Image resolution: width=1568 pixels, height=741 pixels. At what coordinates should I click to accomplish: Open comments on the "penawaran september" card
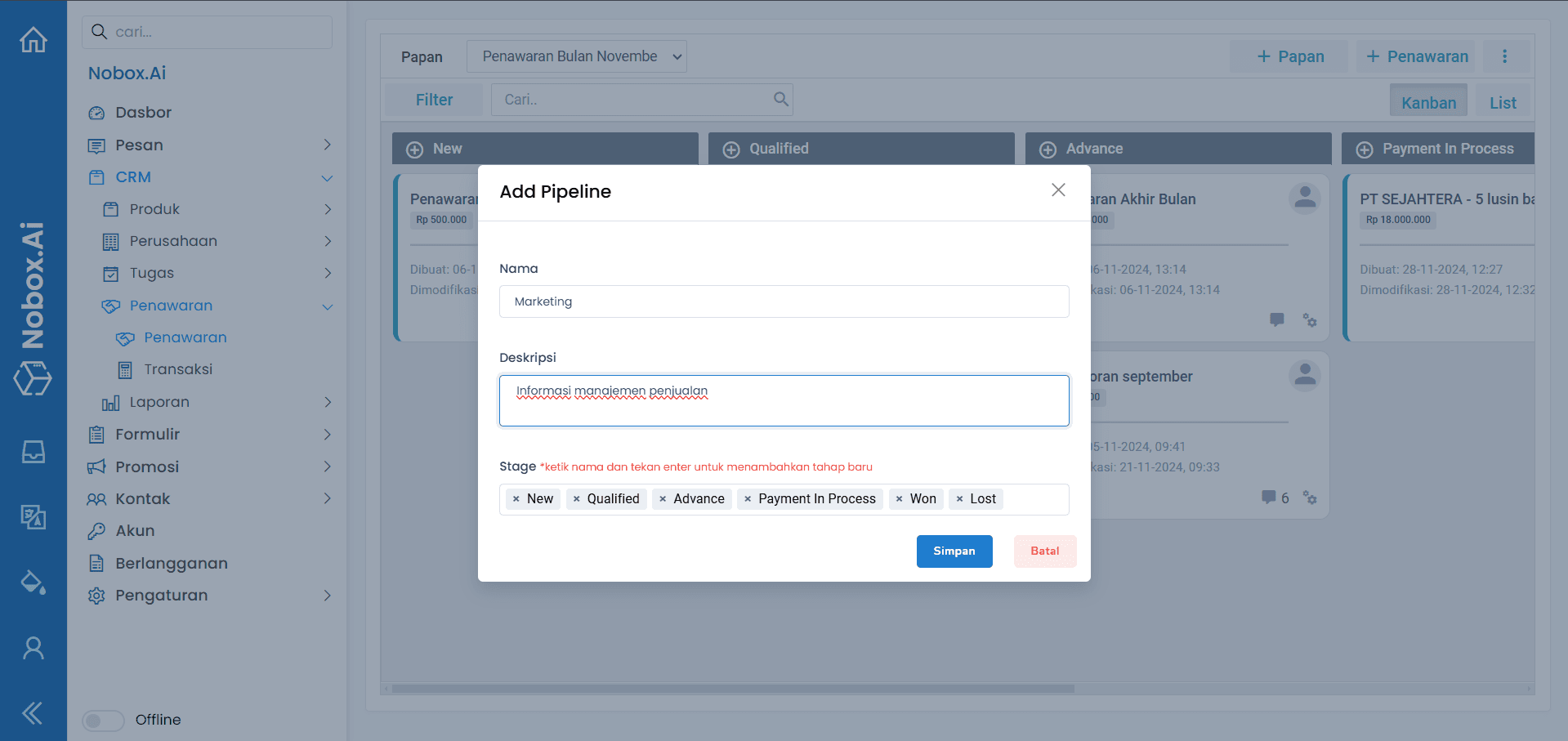click(x=1269, y=498)
